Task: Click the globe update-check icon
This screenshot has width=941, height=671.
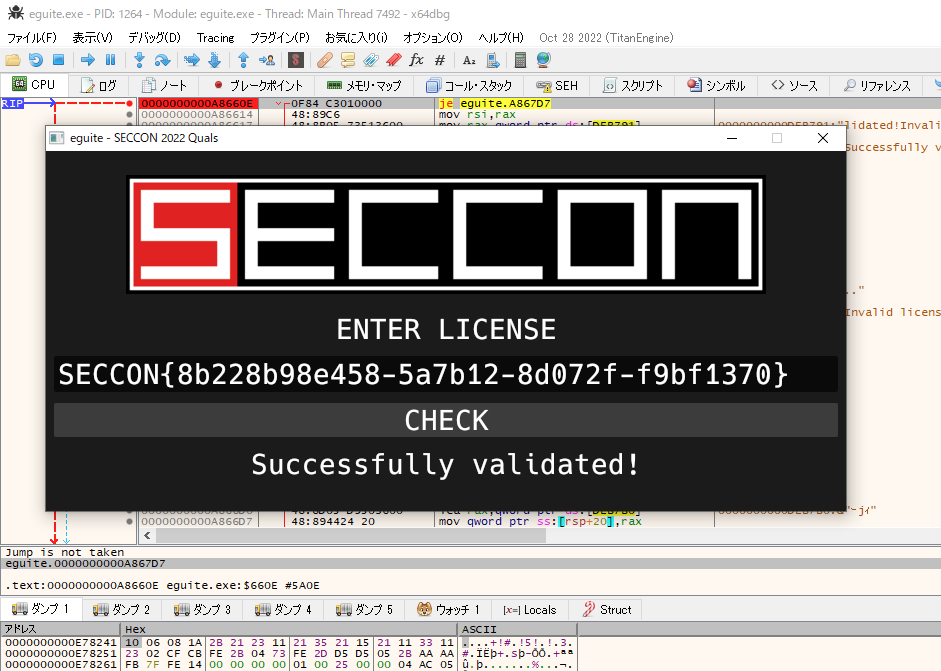Action: pos(544,60)
